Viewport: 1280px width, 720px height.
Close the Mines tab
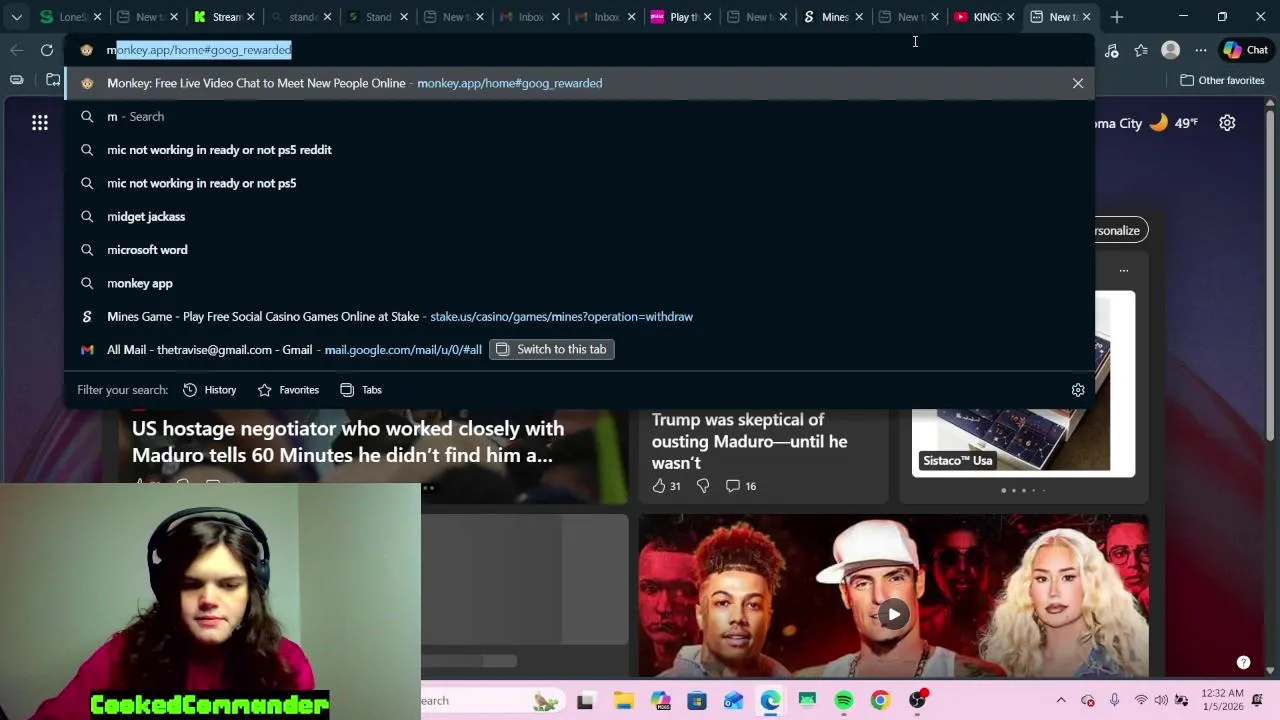pyautogui.click(x=859, y=17)
